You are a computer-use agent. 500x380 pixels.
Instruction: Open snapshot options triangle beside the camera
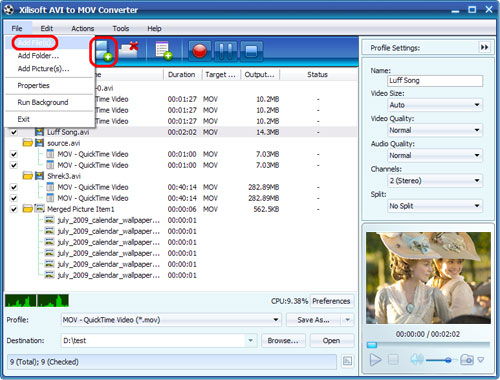pyautogui.click(x=481, y=360)
